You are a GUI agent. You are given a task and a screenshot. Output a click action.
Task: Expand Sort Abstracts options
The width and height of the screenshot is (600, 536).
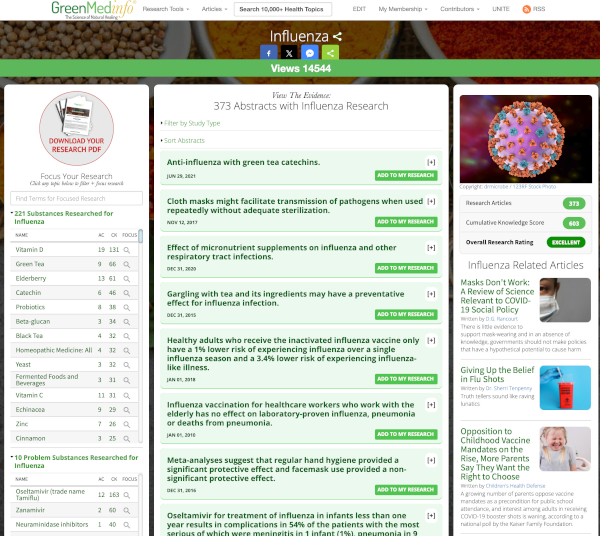(184, 140)
